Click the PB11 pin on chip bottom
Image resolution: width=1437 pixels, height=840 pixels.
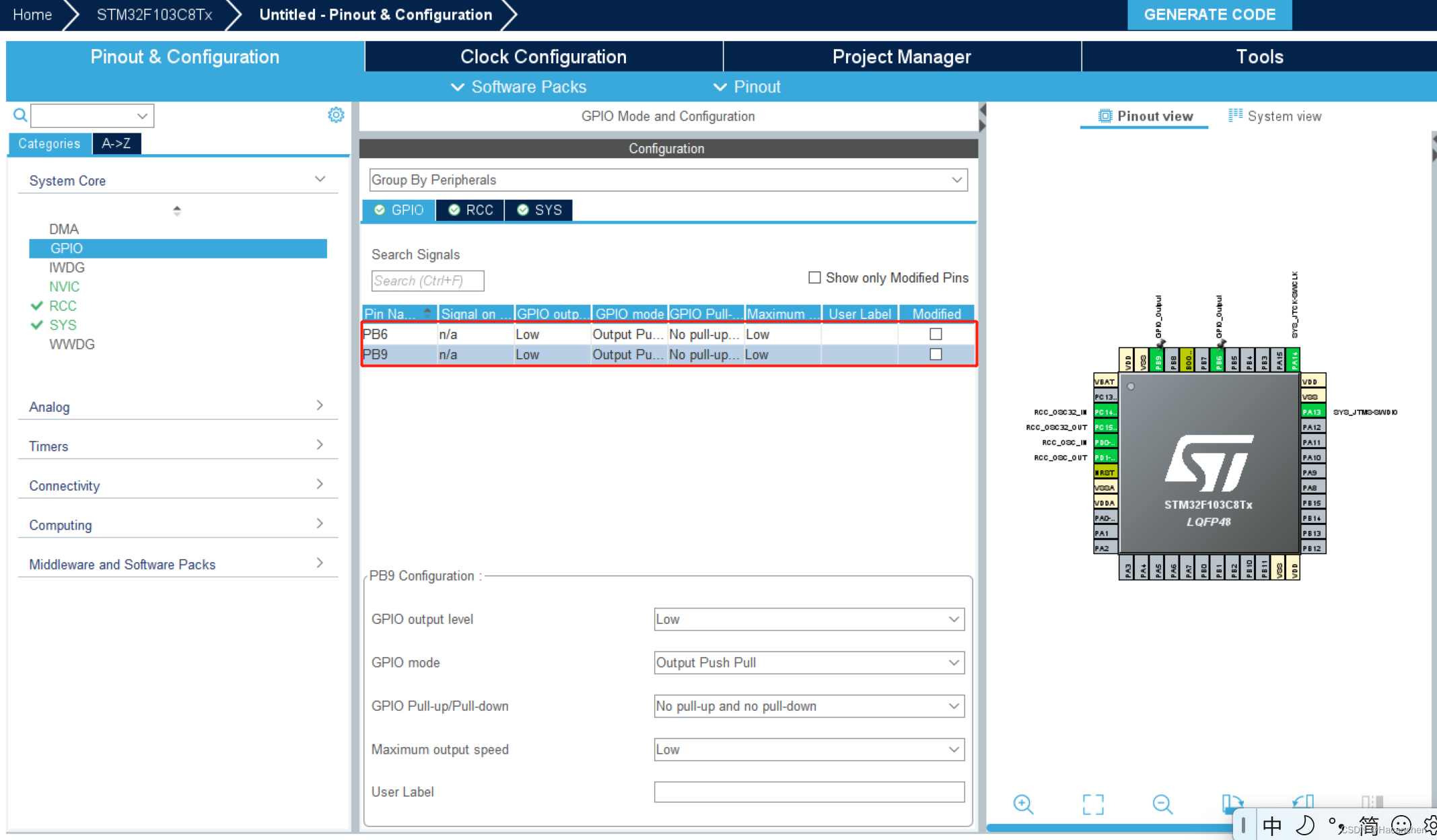1263,567
